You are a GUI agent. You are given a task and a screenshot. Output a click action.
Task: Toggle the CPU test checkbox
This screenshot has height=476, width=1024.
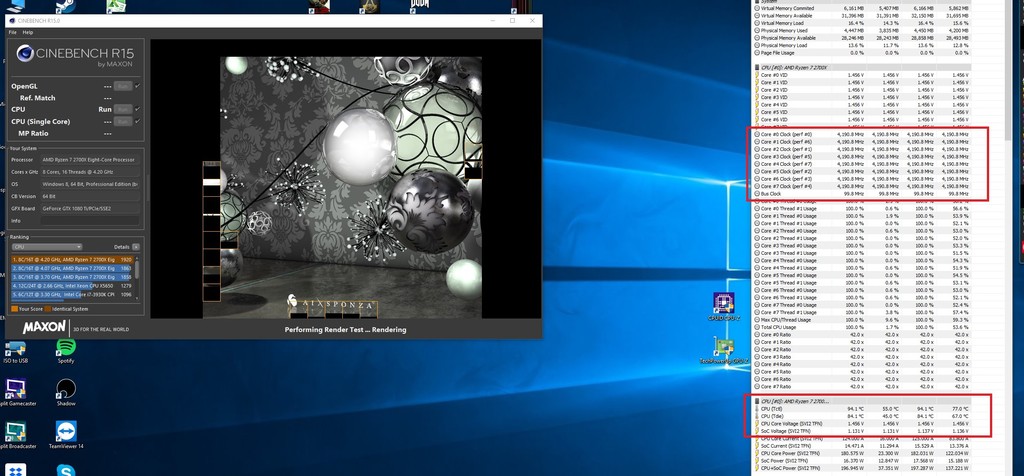(137, 110)
